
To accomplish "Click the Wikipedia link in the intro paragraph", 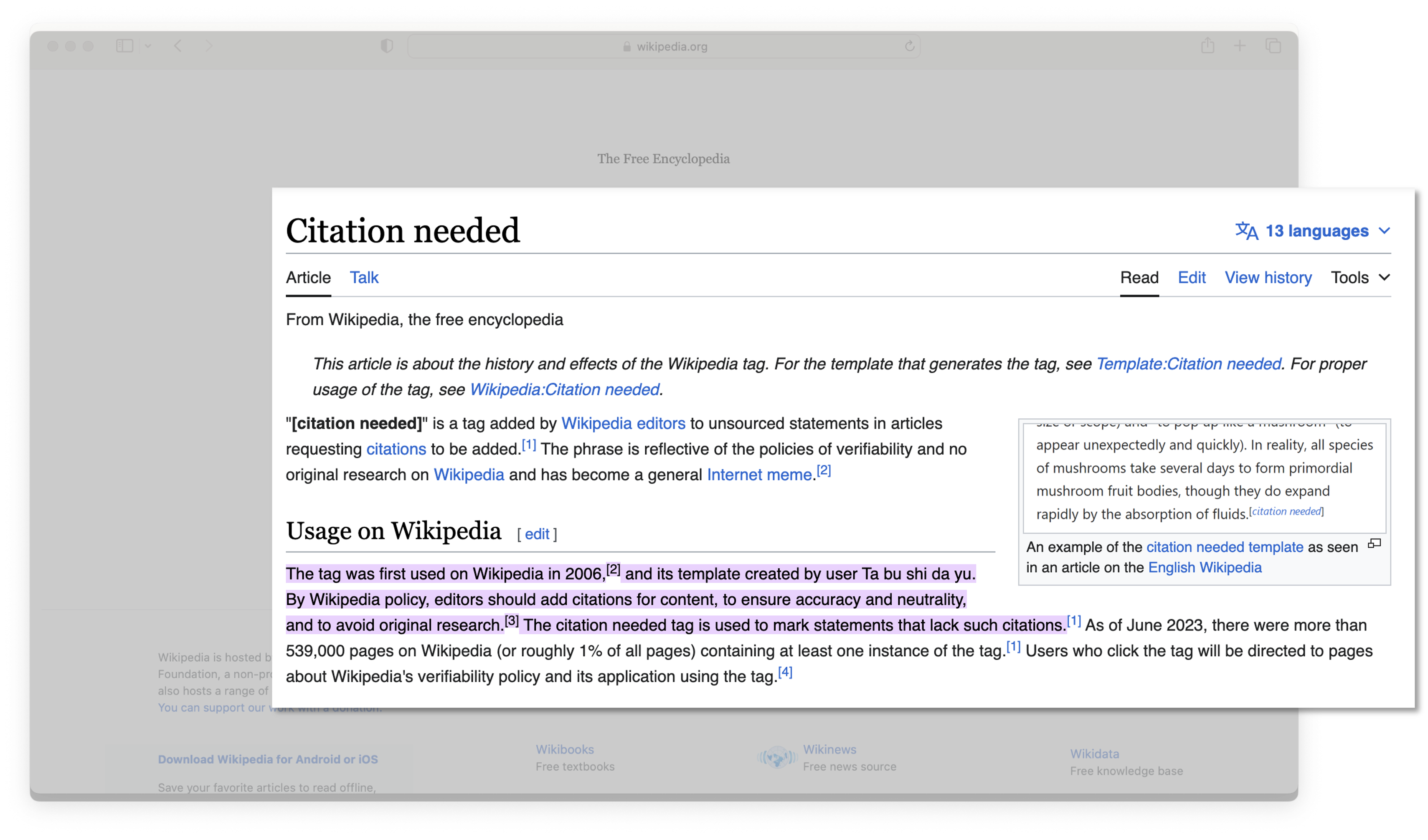I will 469,475.
